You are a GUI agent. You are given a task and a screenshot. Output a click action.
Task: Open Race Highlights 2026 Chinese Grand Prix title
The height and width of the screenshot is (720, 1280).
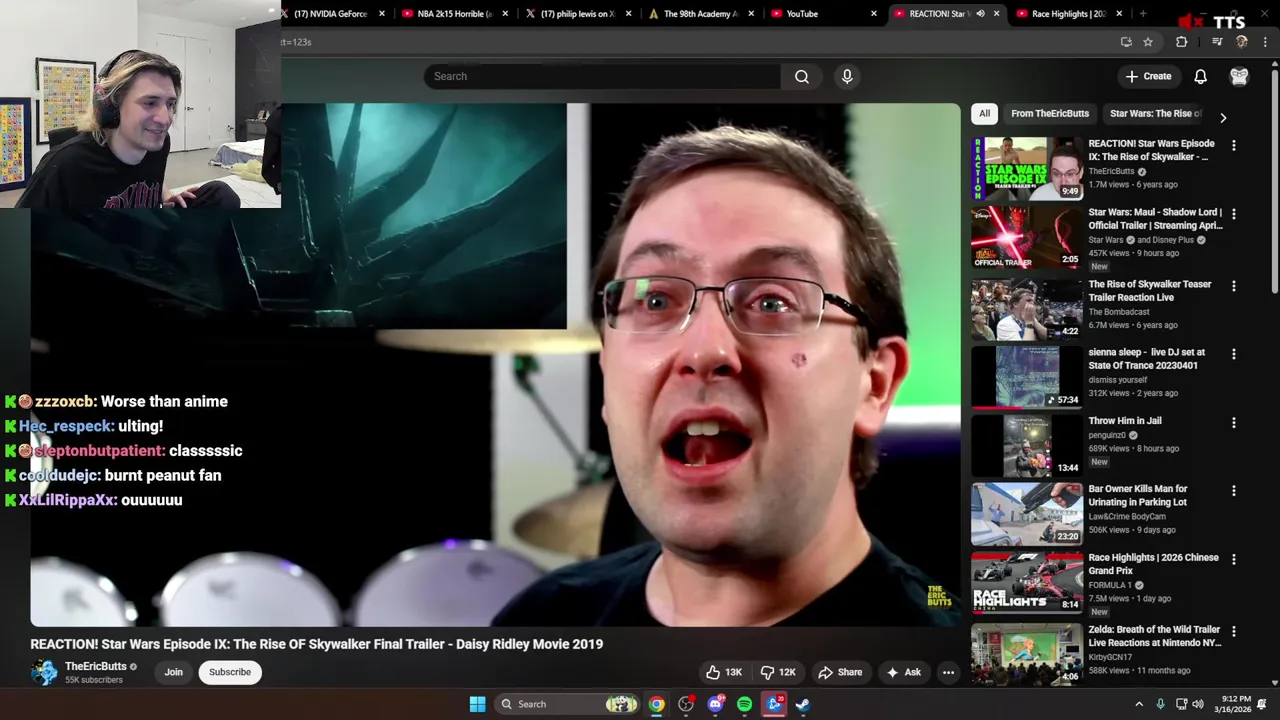[1153, 564]
